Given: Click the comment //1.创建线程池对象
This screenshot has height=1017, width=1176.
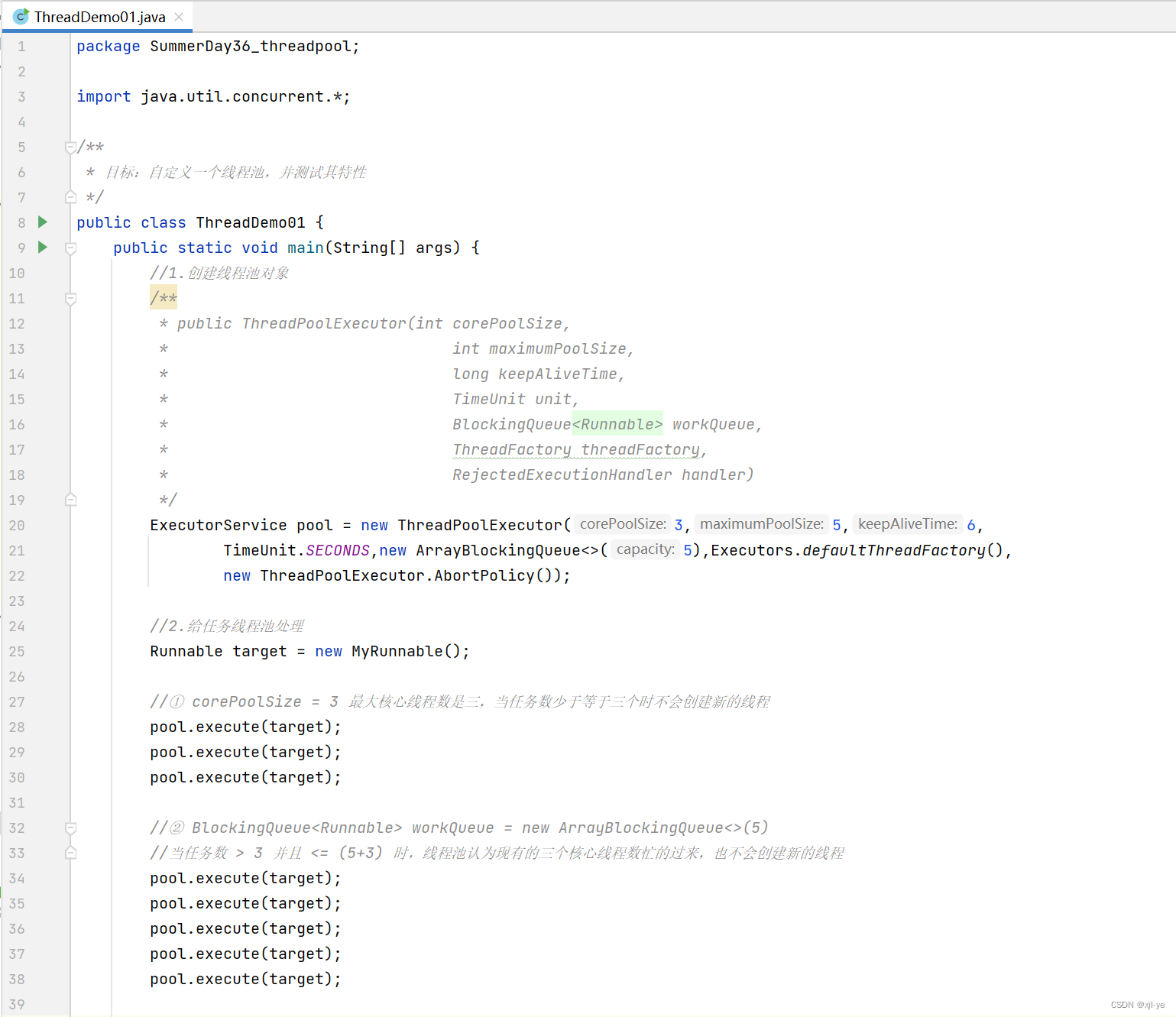Looking at the screenshot, I should pos(219,273).
